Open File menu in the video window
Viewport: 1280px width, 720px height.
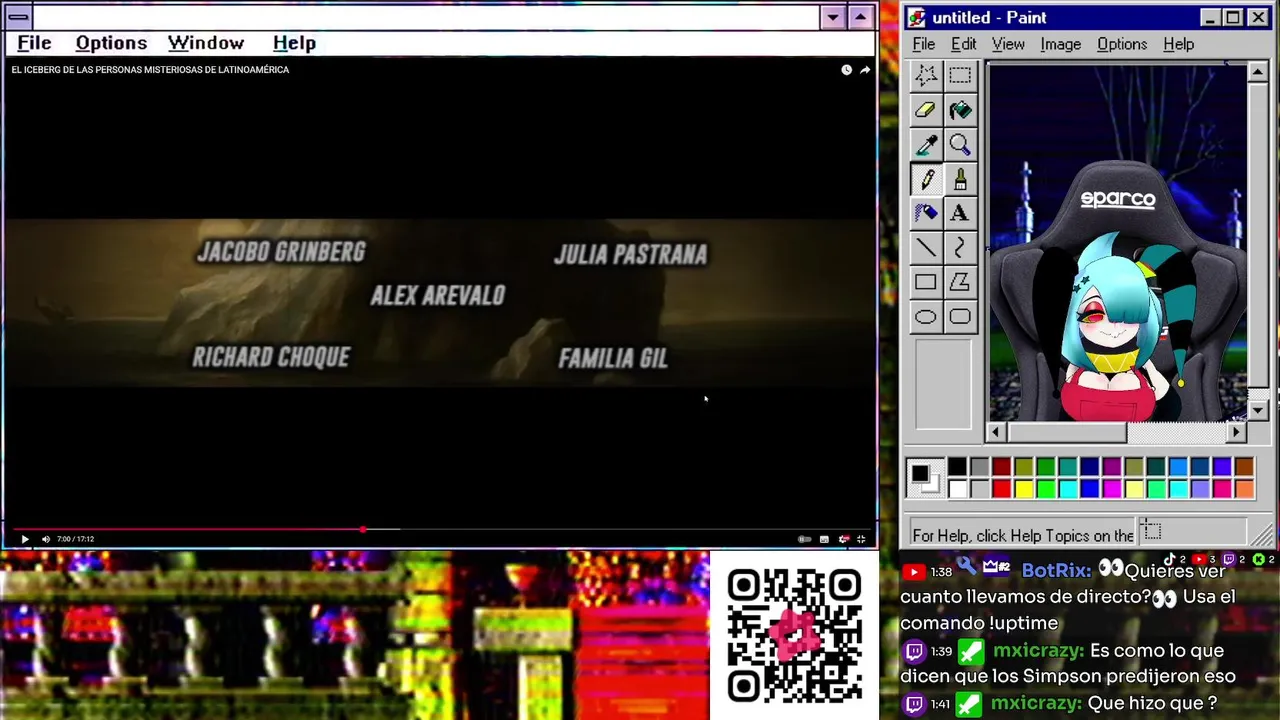tap(34, 43)
